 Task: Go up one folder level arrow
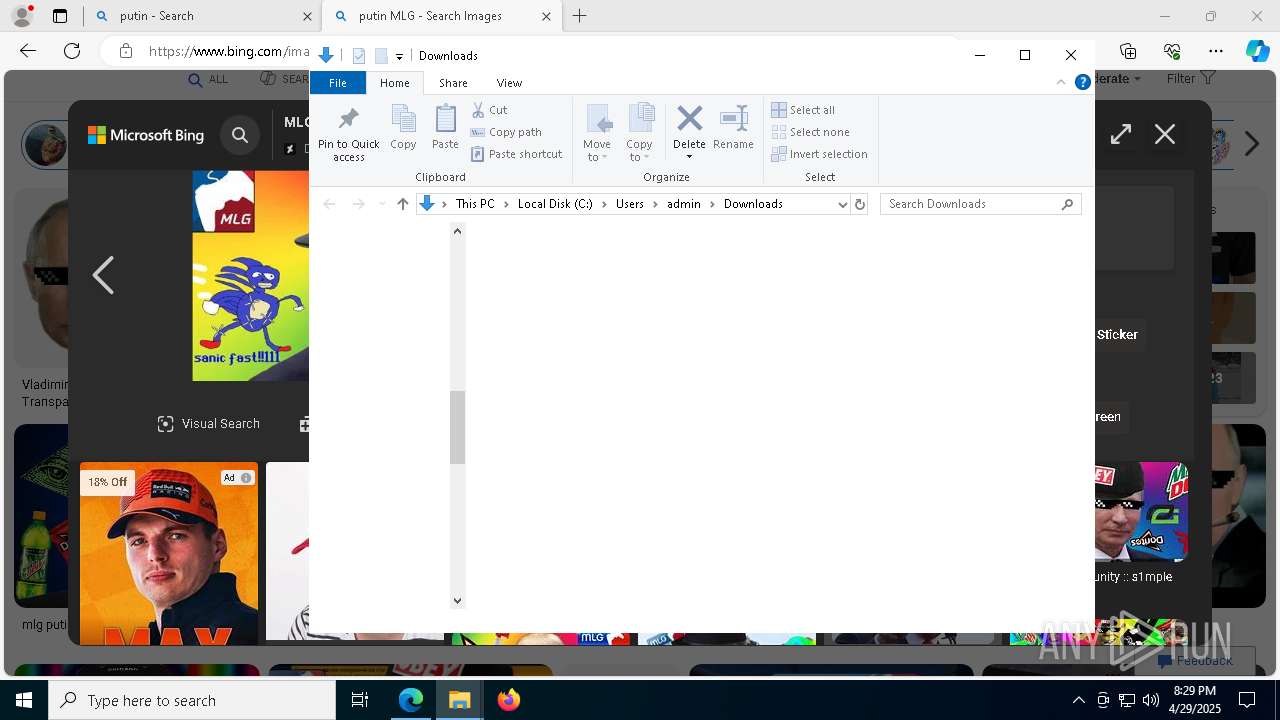403,204
